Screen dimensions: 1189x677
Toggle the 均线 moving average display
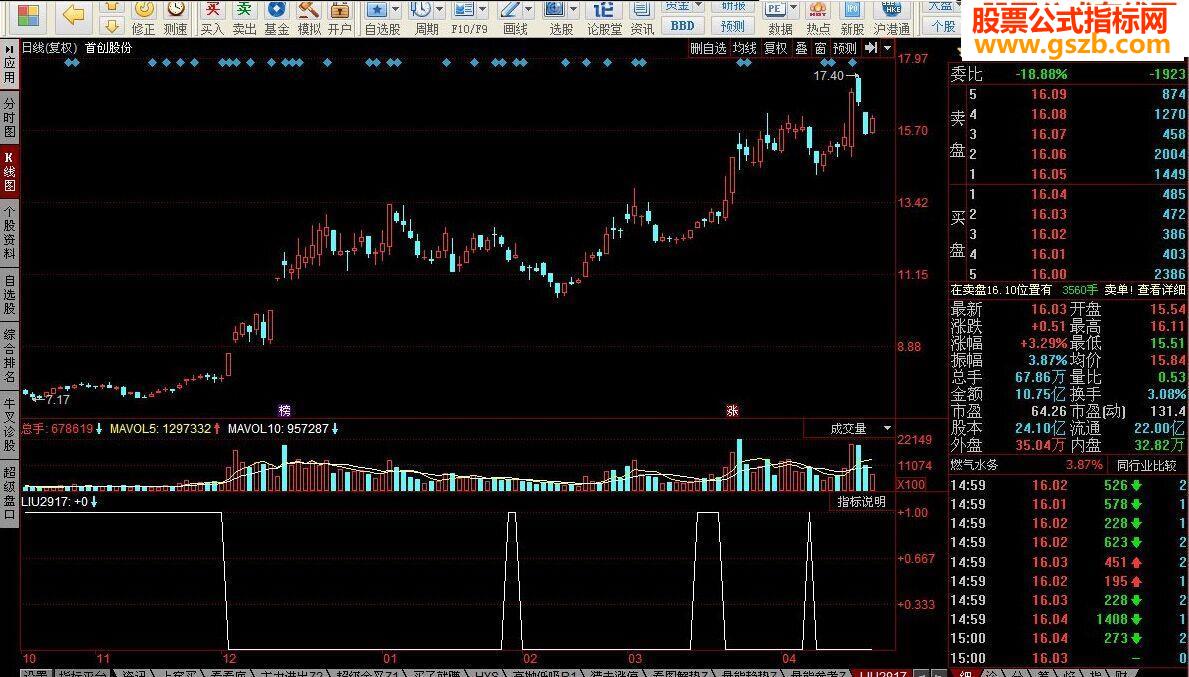(x=745, y=49)
